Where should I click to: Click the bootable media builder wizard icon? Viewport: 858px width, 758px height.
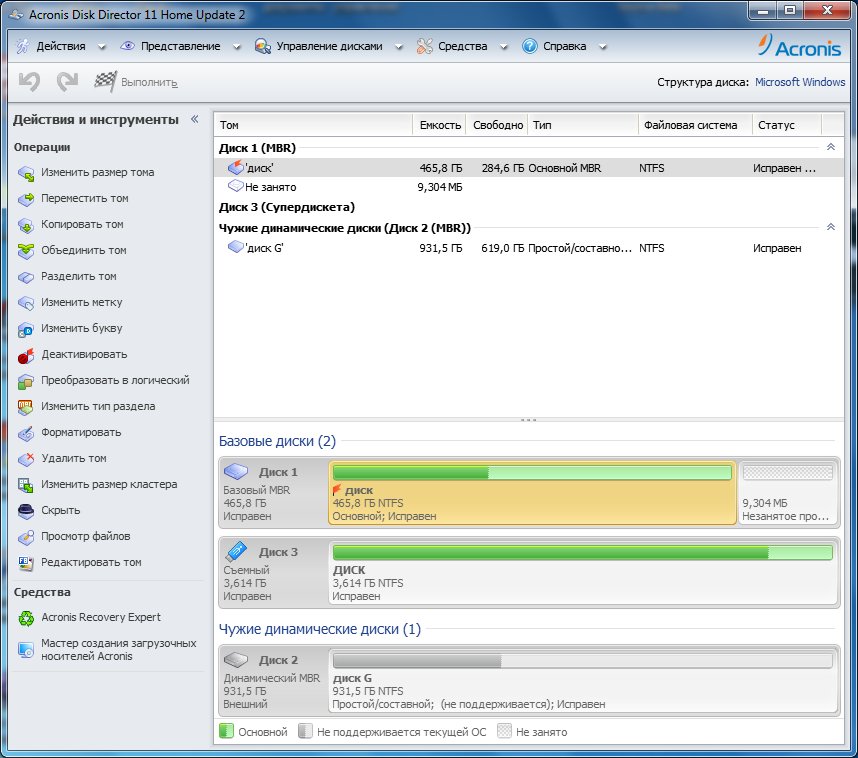click(26, 650)
